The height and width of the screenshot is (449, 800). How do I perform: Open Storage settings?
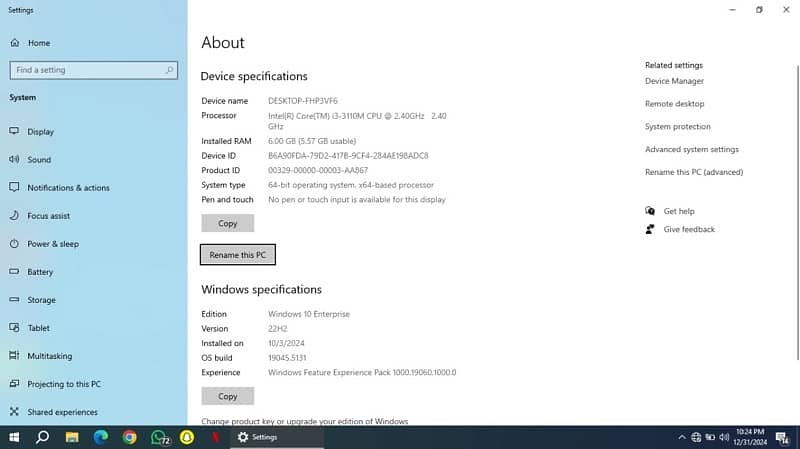point(41,300)
